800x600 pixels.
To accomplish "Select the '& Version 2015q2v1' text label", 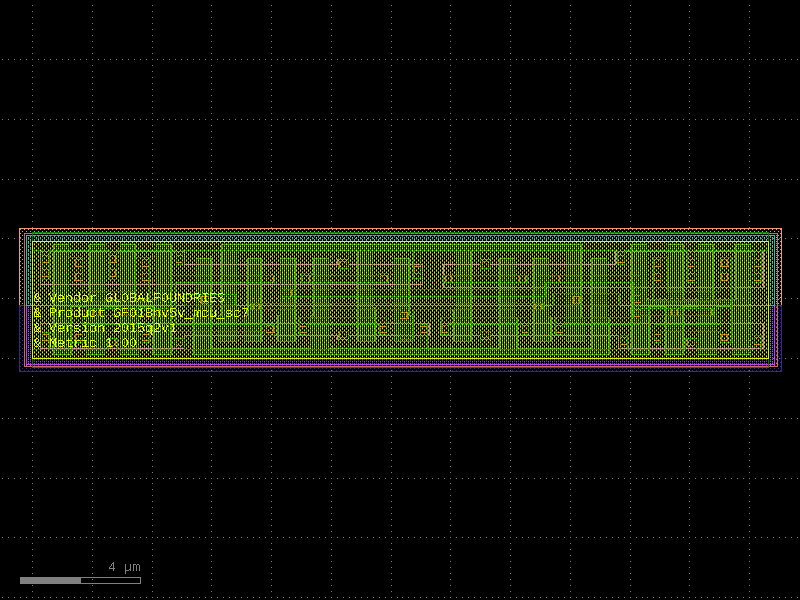I will pos(105,328).
